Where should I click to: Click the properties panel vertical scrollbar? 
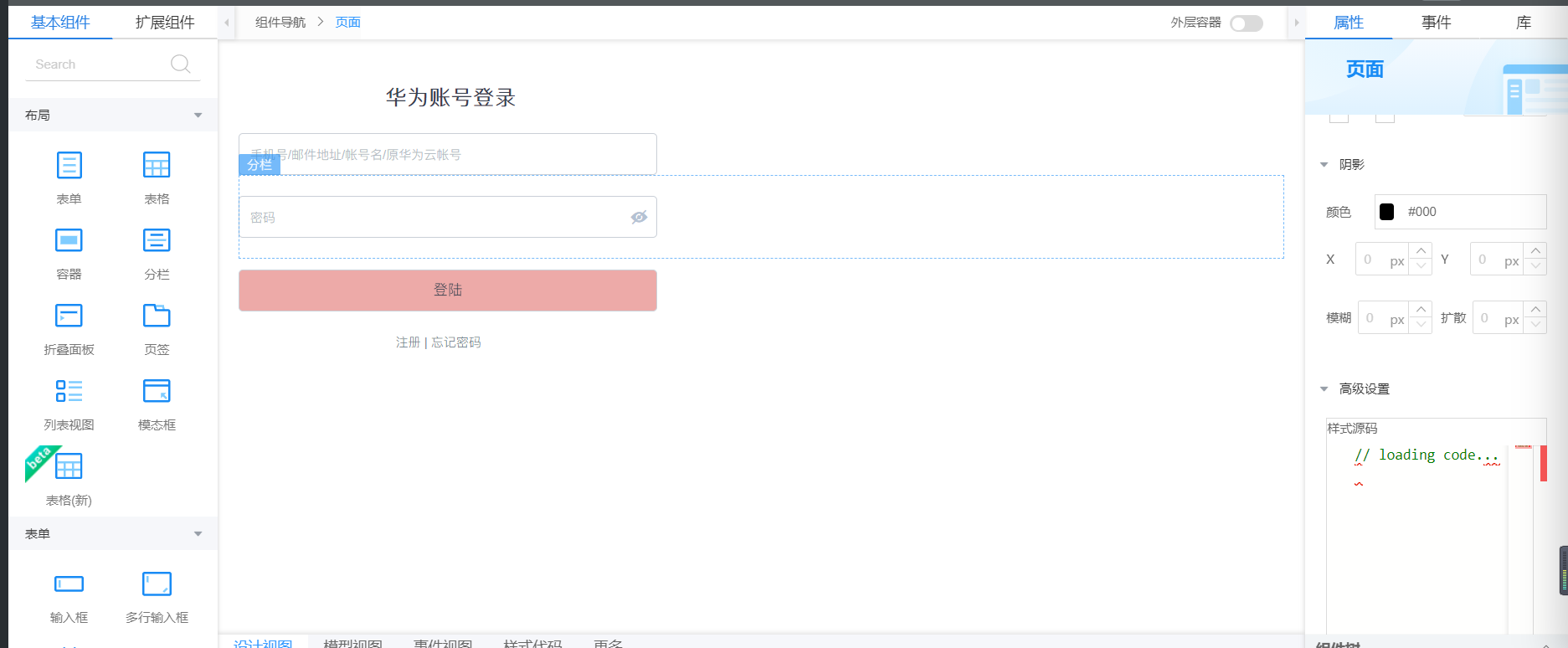(1563, 570)
